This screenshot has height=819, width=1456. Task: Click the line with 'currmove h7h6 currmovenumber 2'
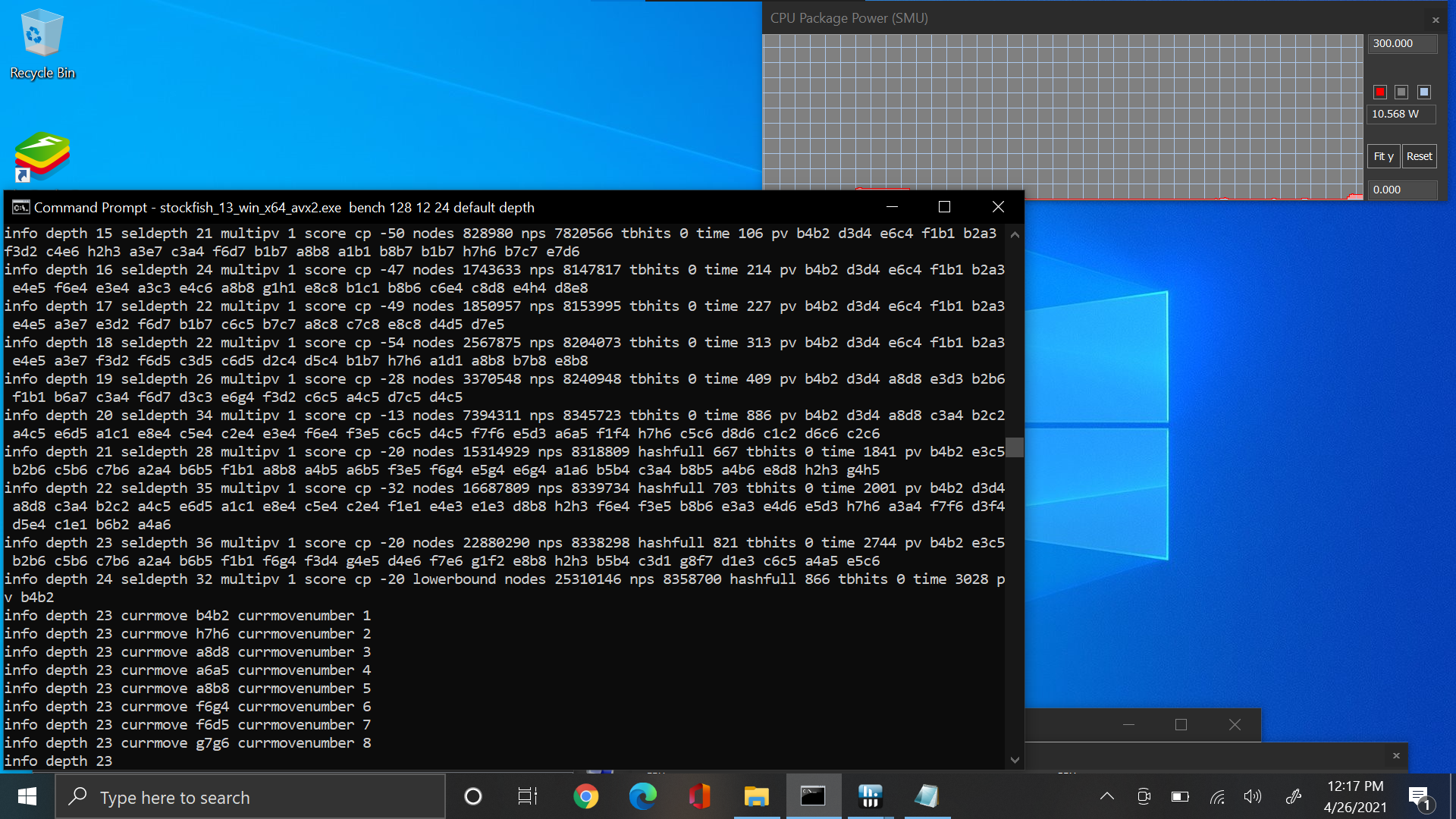(187, 634)
